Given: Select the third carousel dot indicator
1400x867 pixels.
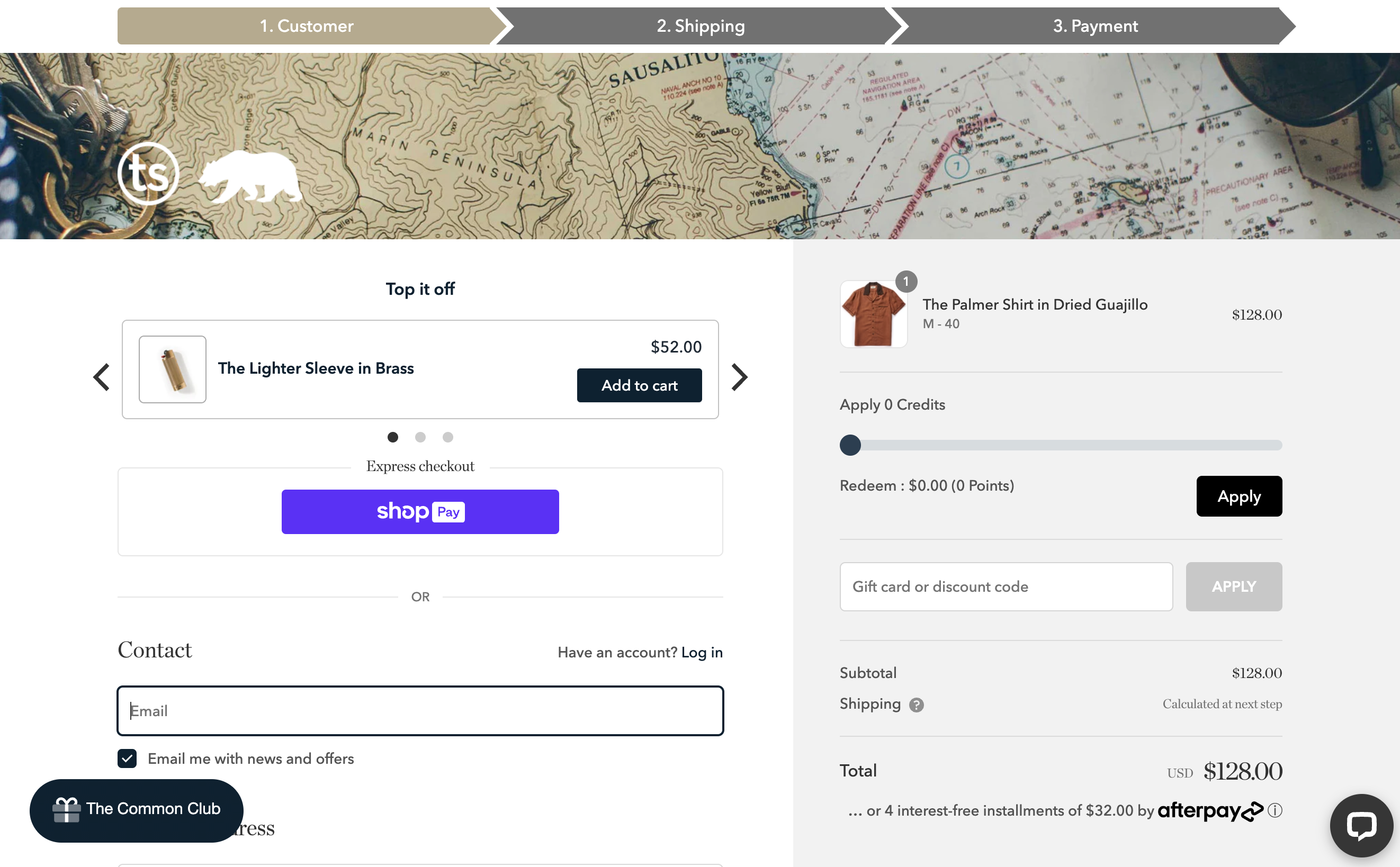Looking at the screenshot, I should [x=448, y=437].
